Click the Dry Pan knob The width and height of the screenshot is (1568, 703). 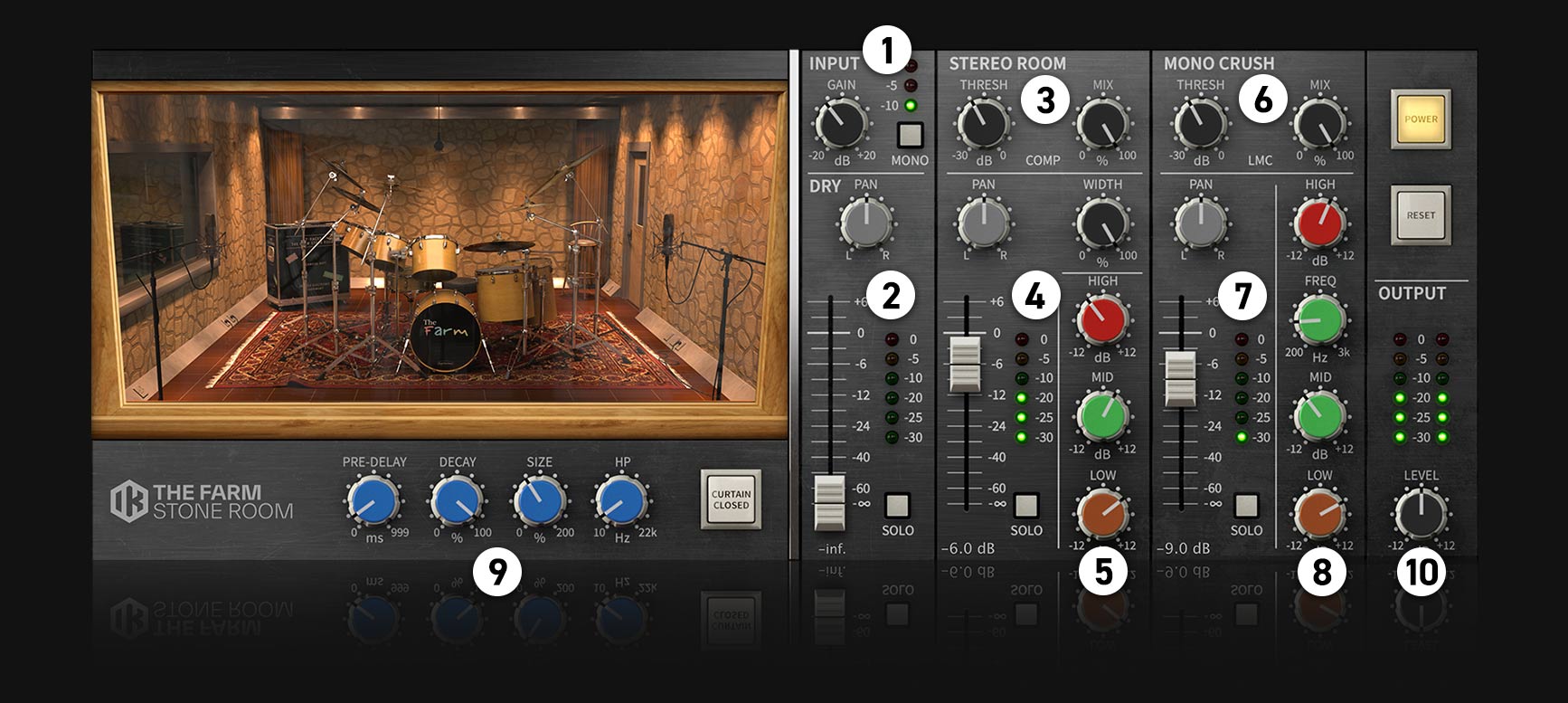click(x=865, y=223)
